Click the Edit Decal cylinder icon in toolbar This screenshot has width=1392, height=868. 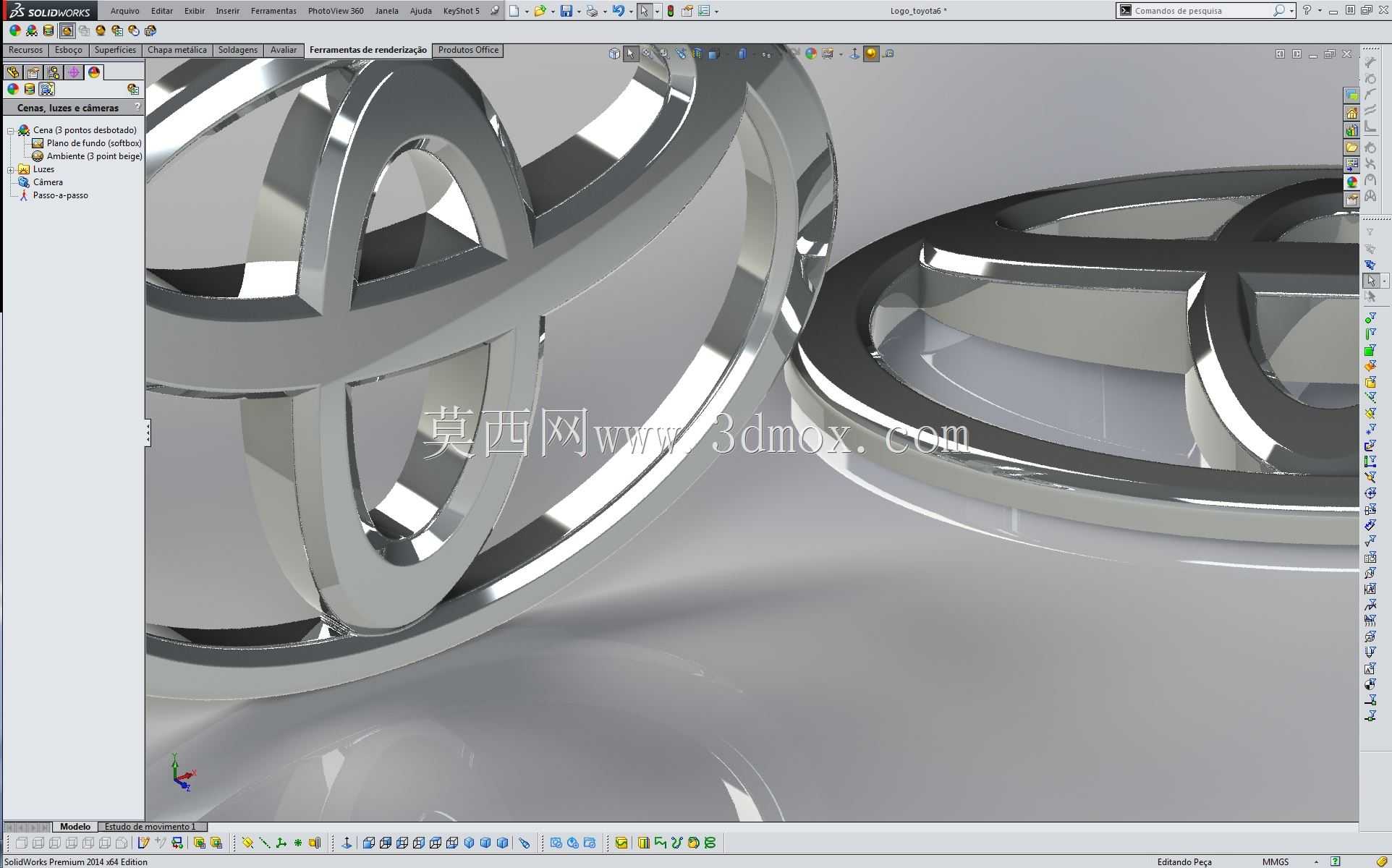pyautogui.click(x=48, y=30)
